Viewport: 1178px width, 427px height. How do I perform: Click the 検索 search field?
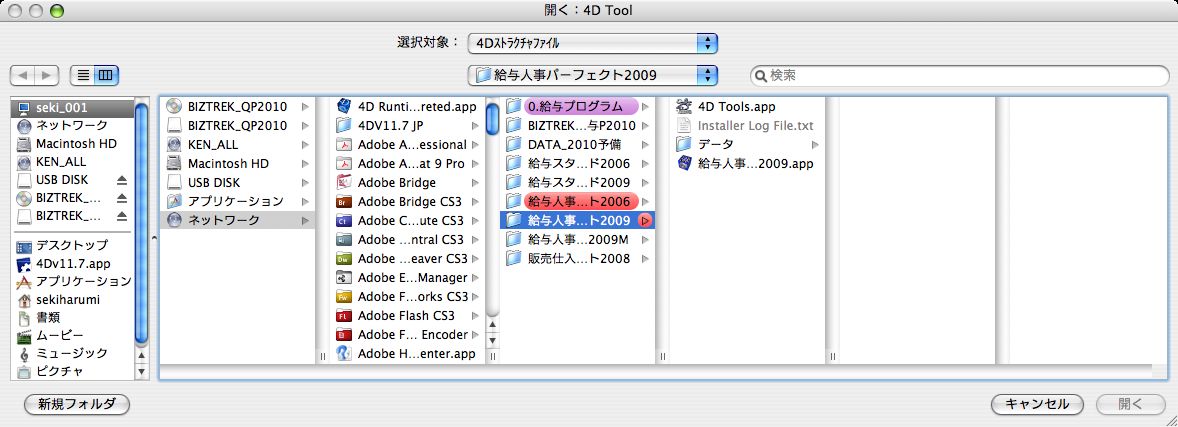point(965,75)
